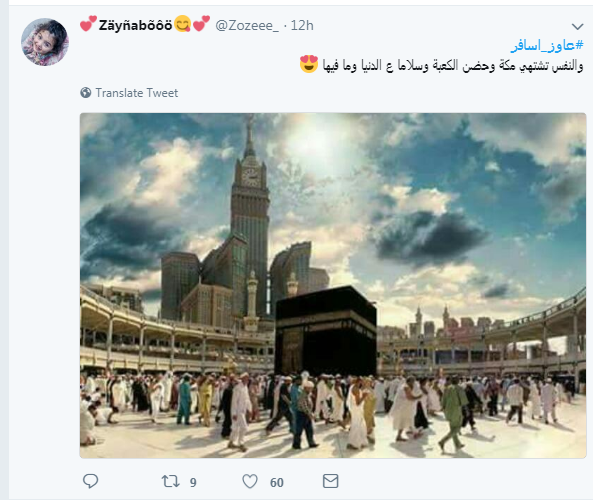
Task: Click the retweet count 9
Action: coord(193,483)
